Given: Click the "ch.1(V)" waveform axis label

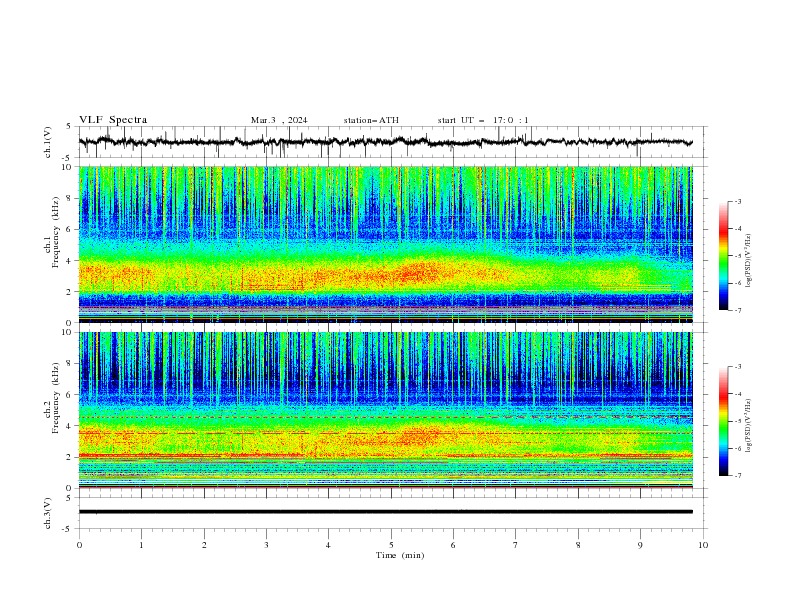Looking at the screenshot, I should [48, 142].
